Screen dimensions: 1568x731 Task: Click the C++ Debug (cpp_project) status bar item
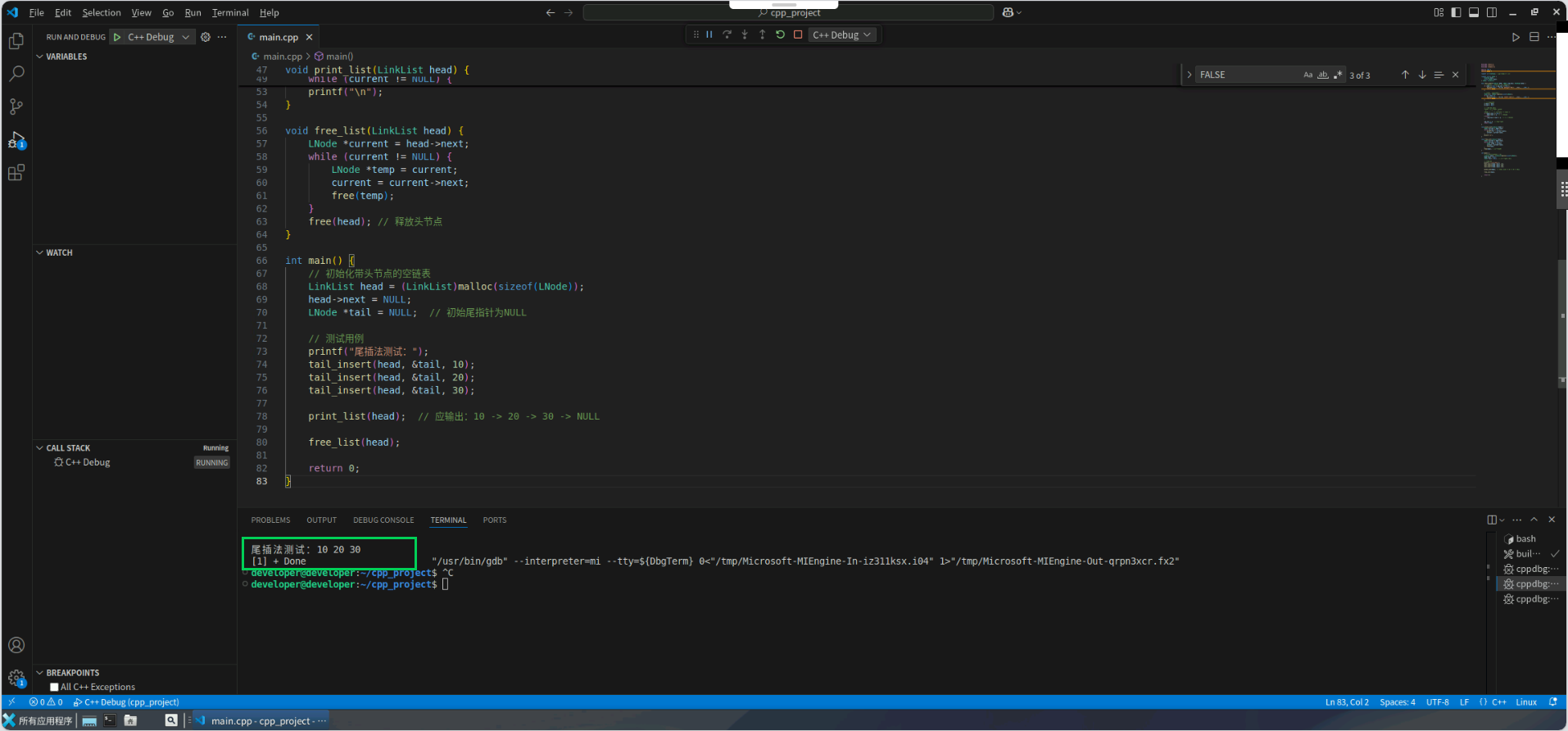(126, 702)
